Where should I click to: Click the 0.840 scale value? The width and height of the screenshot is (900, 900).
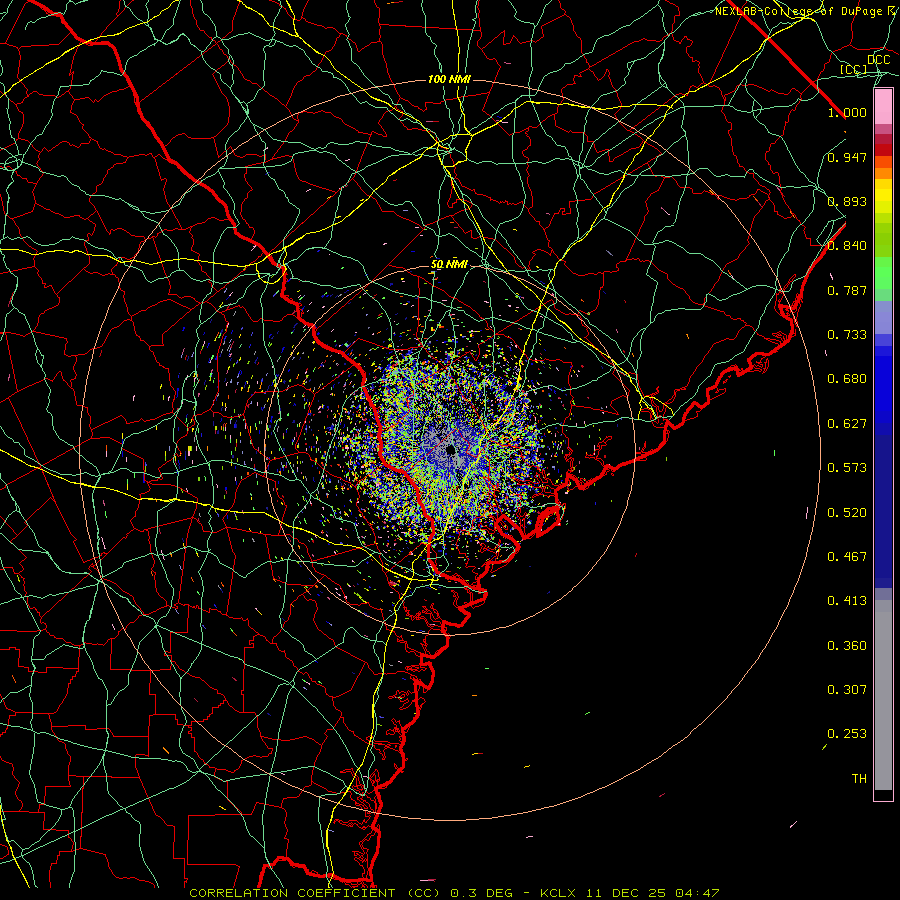coord(847,246)
